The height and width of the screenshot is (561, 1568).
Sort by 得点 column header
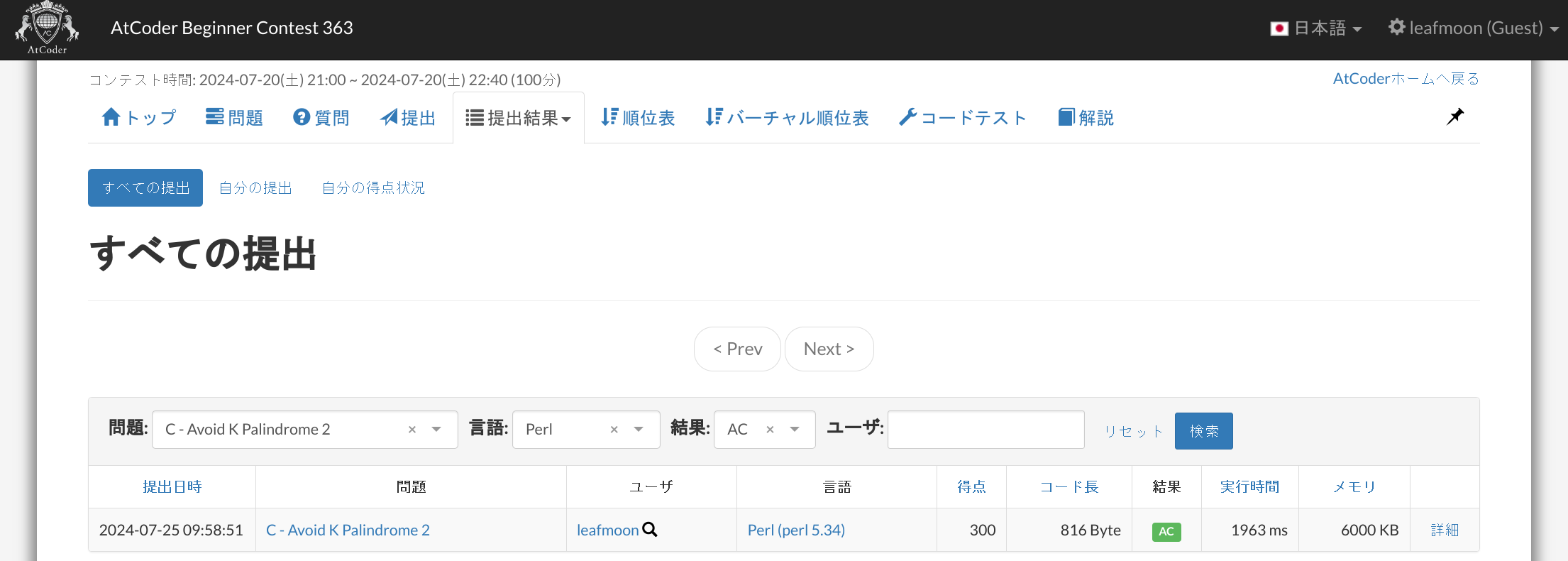click(x=971, y=486)
